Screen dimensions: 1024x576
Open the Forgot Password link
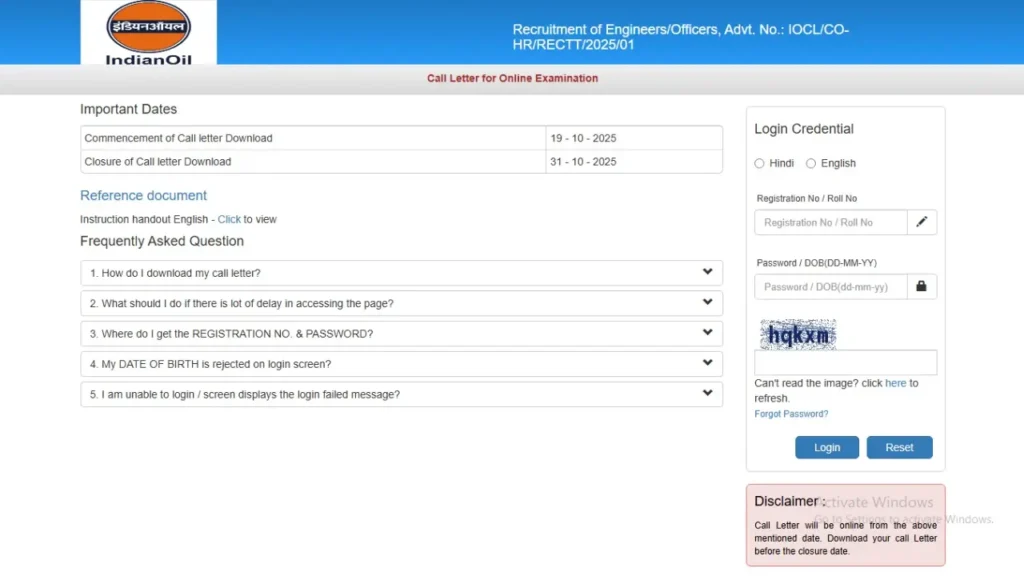click(791, 413)
